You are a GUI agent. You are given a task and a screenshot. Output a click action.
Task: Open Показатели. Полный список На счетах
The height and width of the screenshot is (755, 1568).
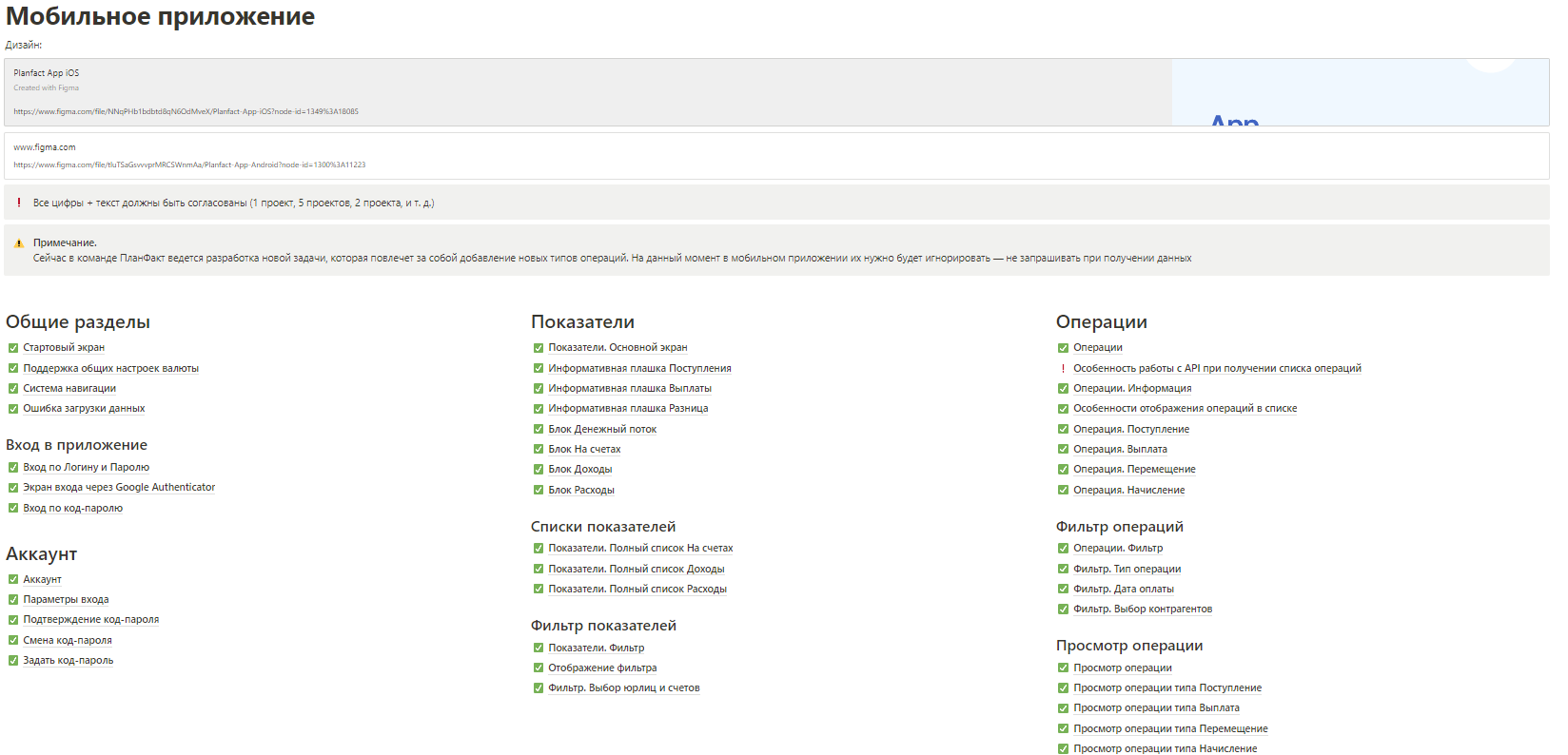[x=640, y=549]
